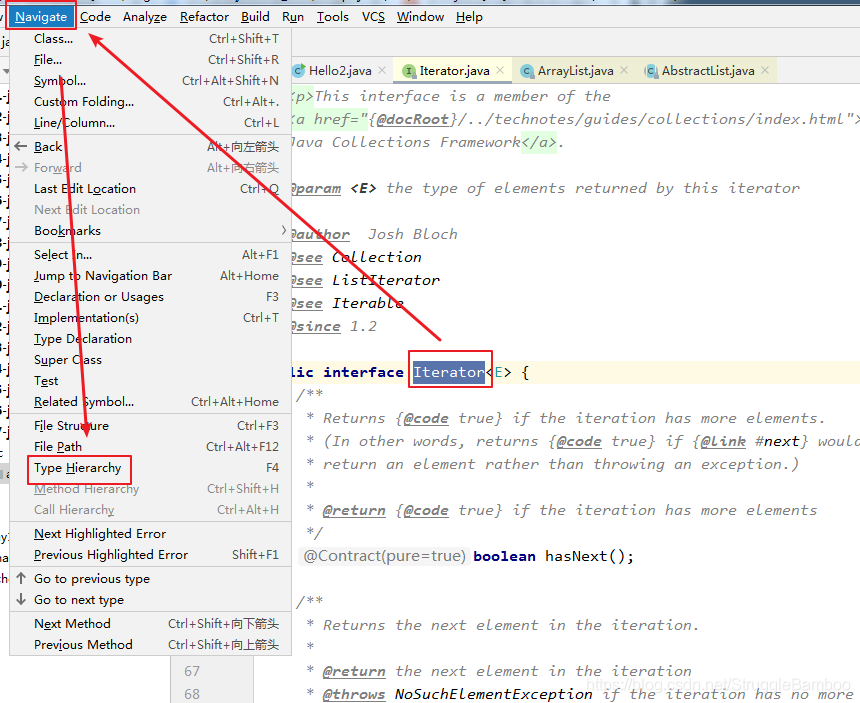Click Collection in @see line
The height and width of the screenshot is (703, 860).
377,257
